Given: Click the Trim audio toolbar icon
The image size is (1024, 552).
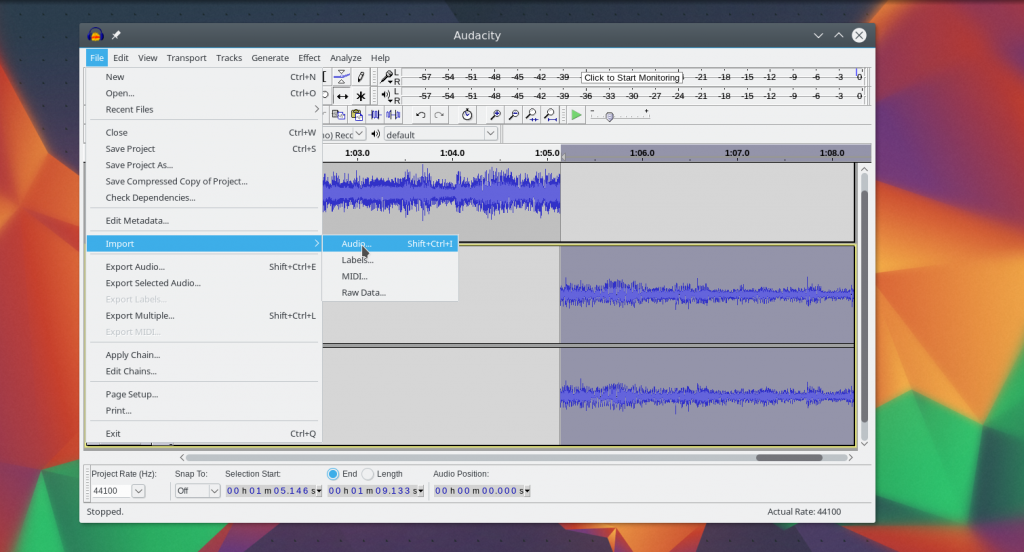Looking at the screenshot, I should 376,115.
